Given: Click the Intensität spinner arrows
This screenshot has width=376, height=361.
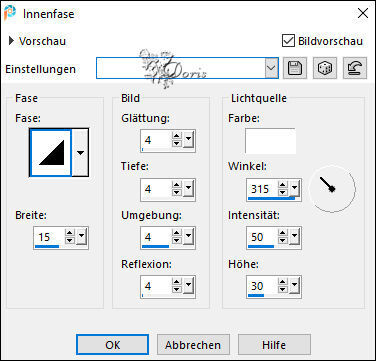Looking at the screenshot, I should click(283, 237).
